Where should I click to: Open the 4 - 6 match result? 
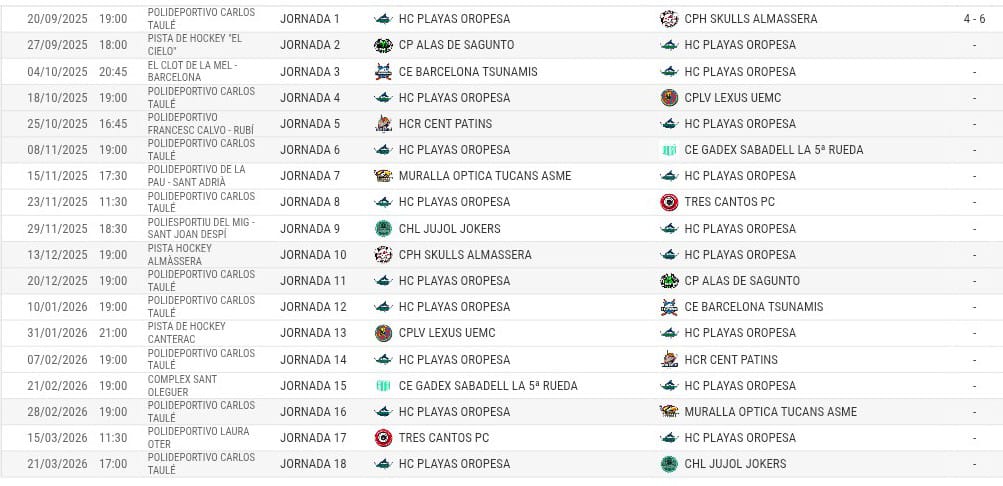pyautogui.click(x=974, y=19)
